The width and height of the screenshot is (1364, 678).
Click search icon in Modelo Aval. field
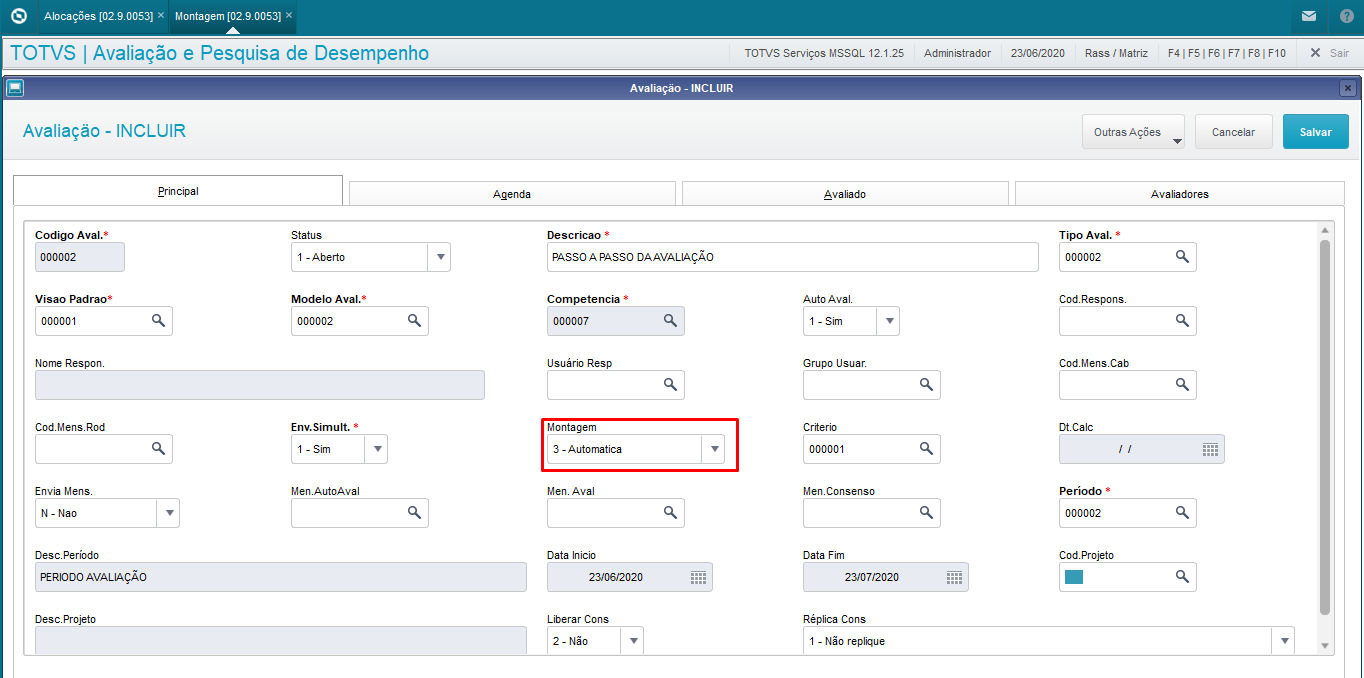(413, 321)
